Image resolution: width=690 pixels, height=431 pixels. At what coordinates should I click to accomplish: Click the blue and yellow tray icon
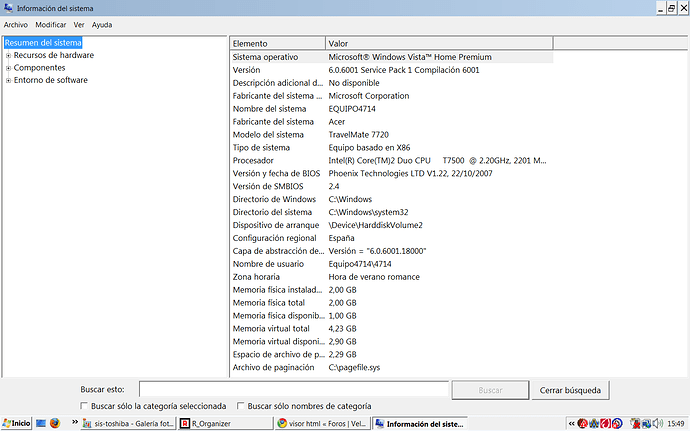point(594,424)
